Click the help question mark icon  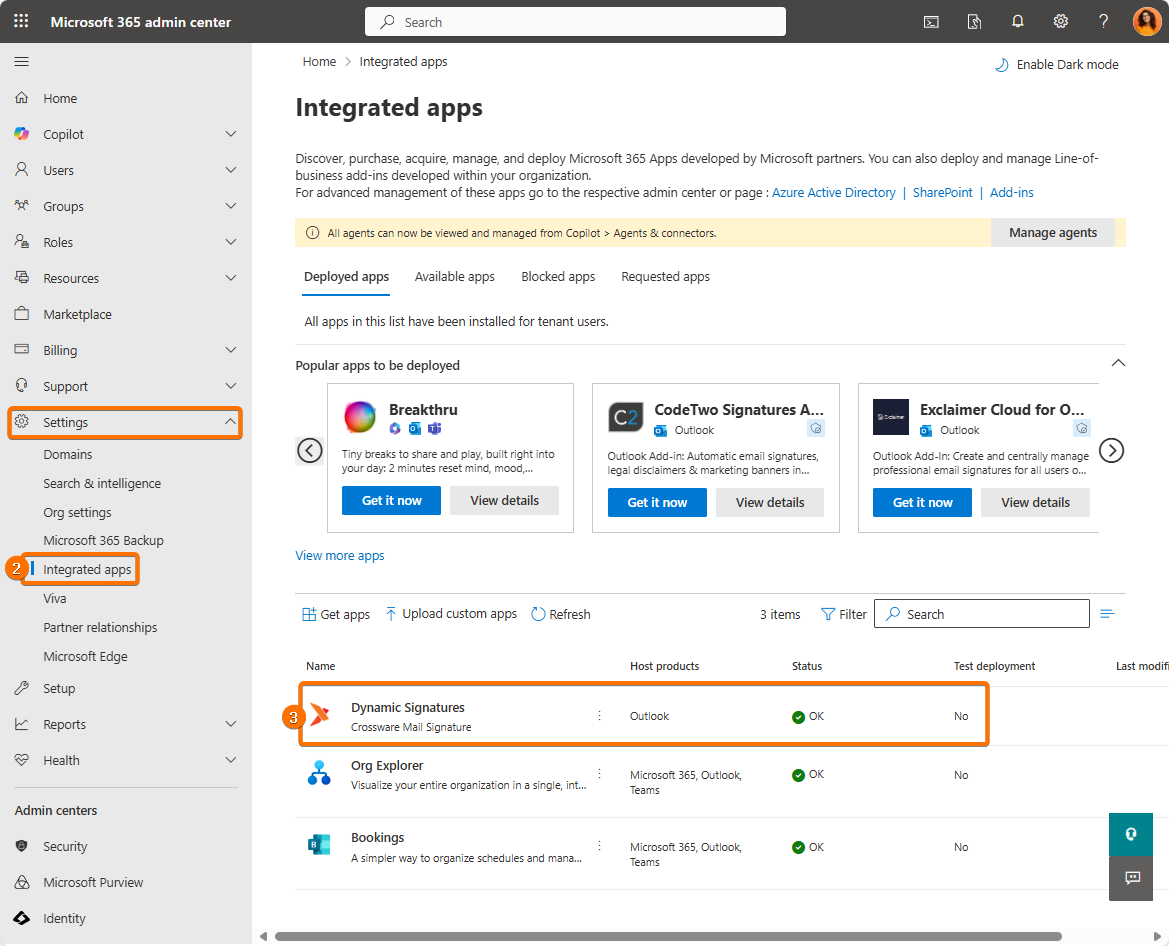coord(1104,21)
